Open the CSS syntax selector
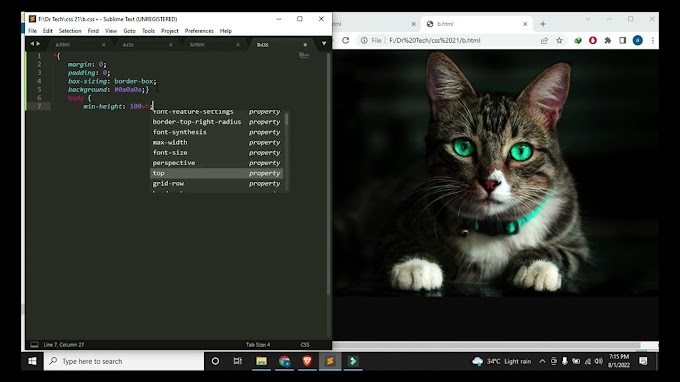680x382 pixels. (305, 345)
